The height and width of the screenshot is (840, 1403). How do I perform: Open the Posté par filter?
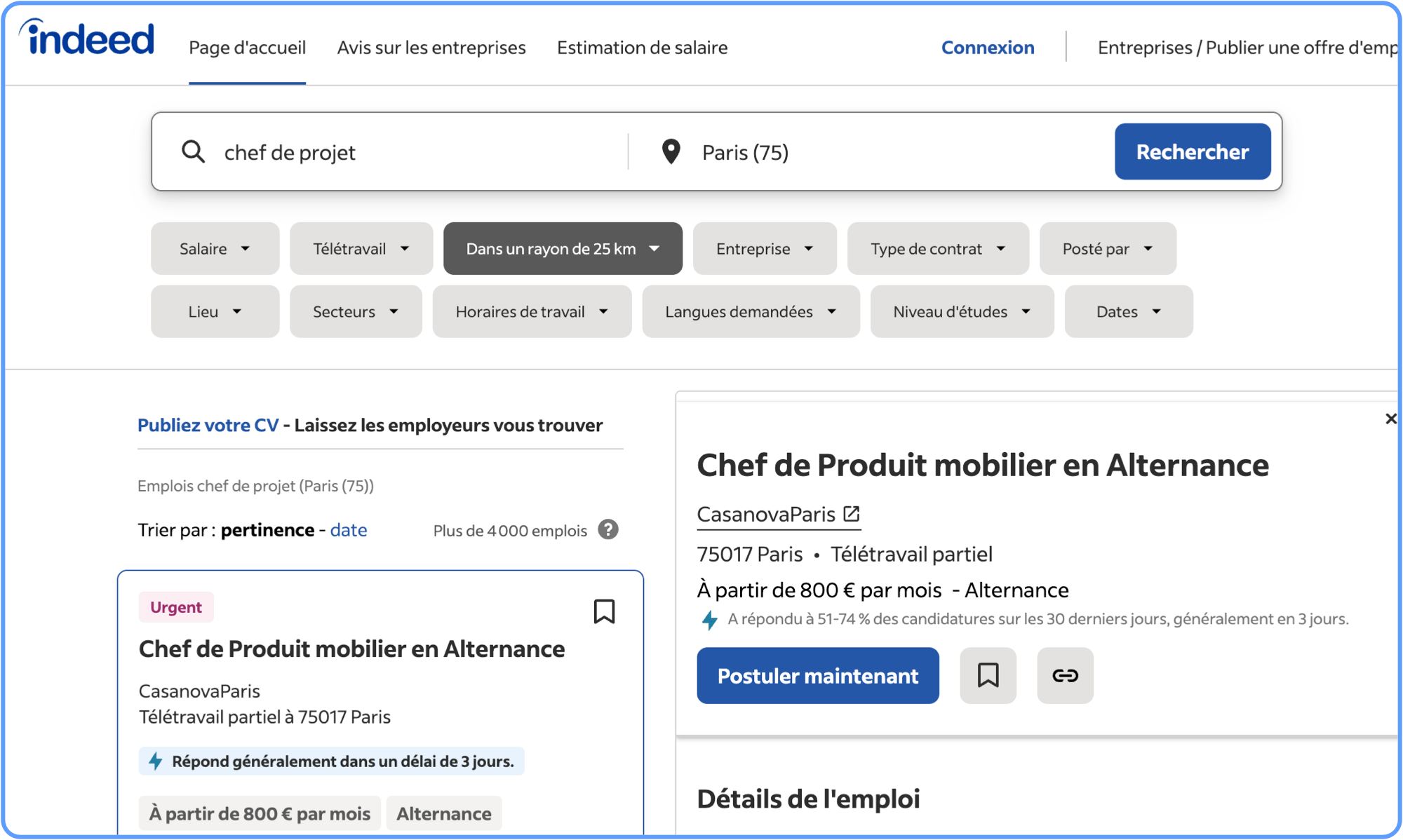[x=1108, y=248]
